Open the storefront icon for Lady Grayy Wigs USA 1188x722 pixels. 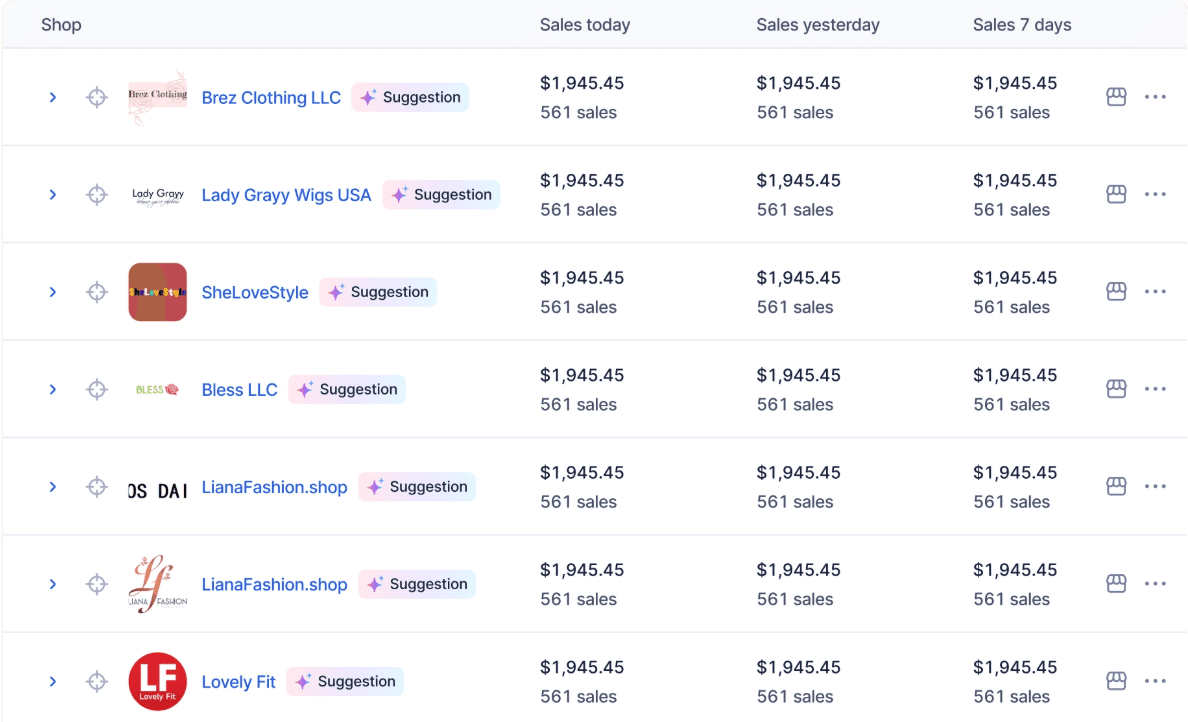pyautogui.click(x=1116, y=194)
